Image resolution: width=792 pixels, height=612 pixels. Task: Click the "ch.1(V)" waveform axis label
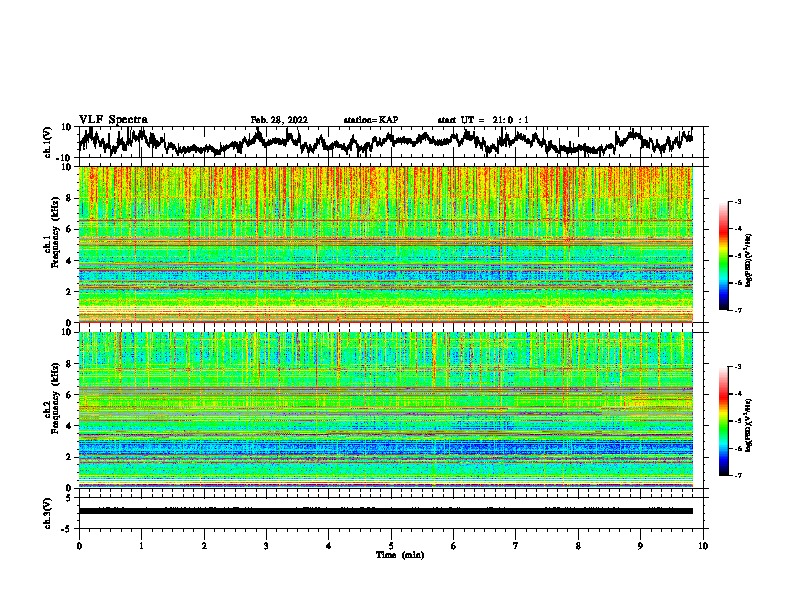click(48, 142)
